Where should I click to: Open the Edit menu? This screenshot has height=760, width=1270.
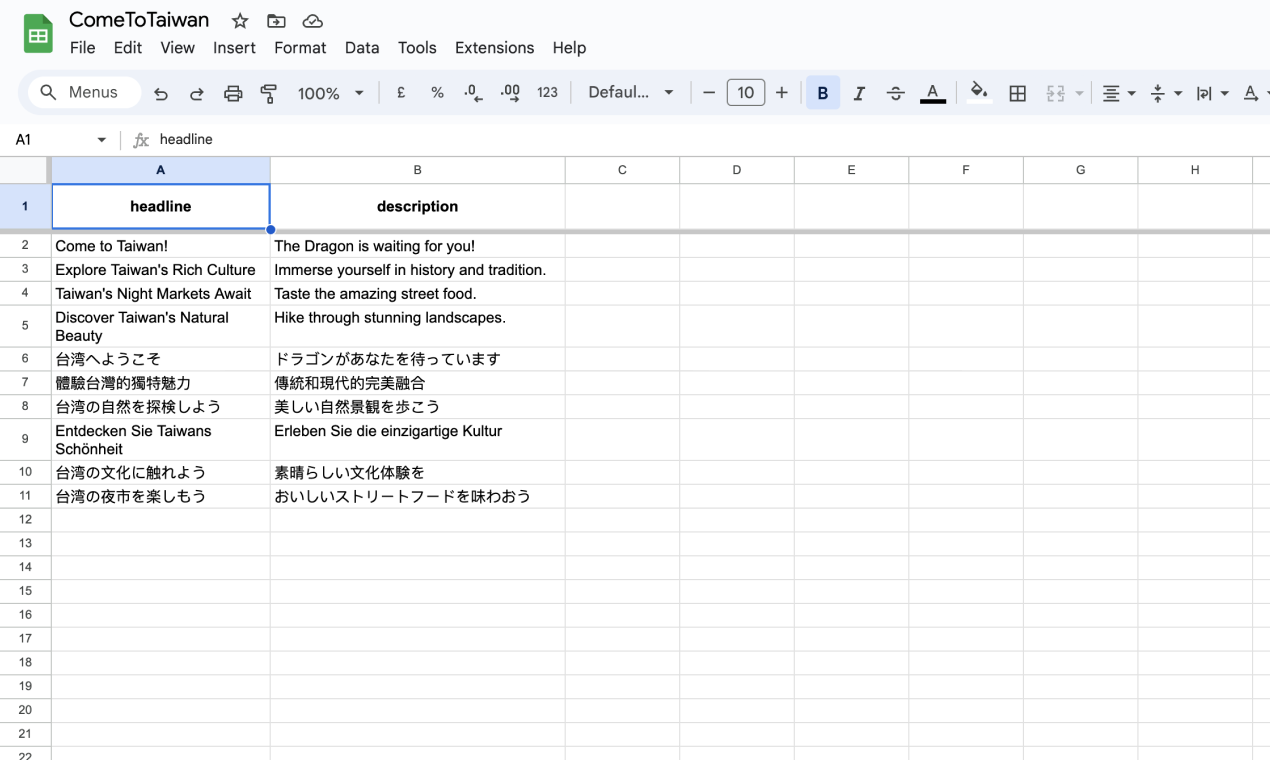click(x=127, y=47)
